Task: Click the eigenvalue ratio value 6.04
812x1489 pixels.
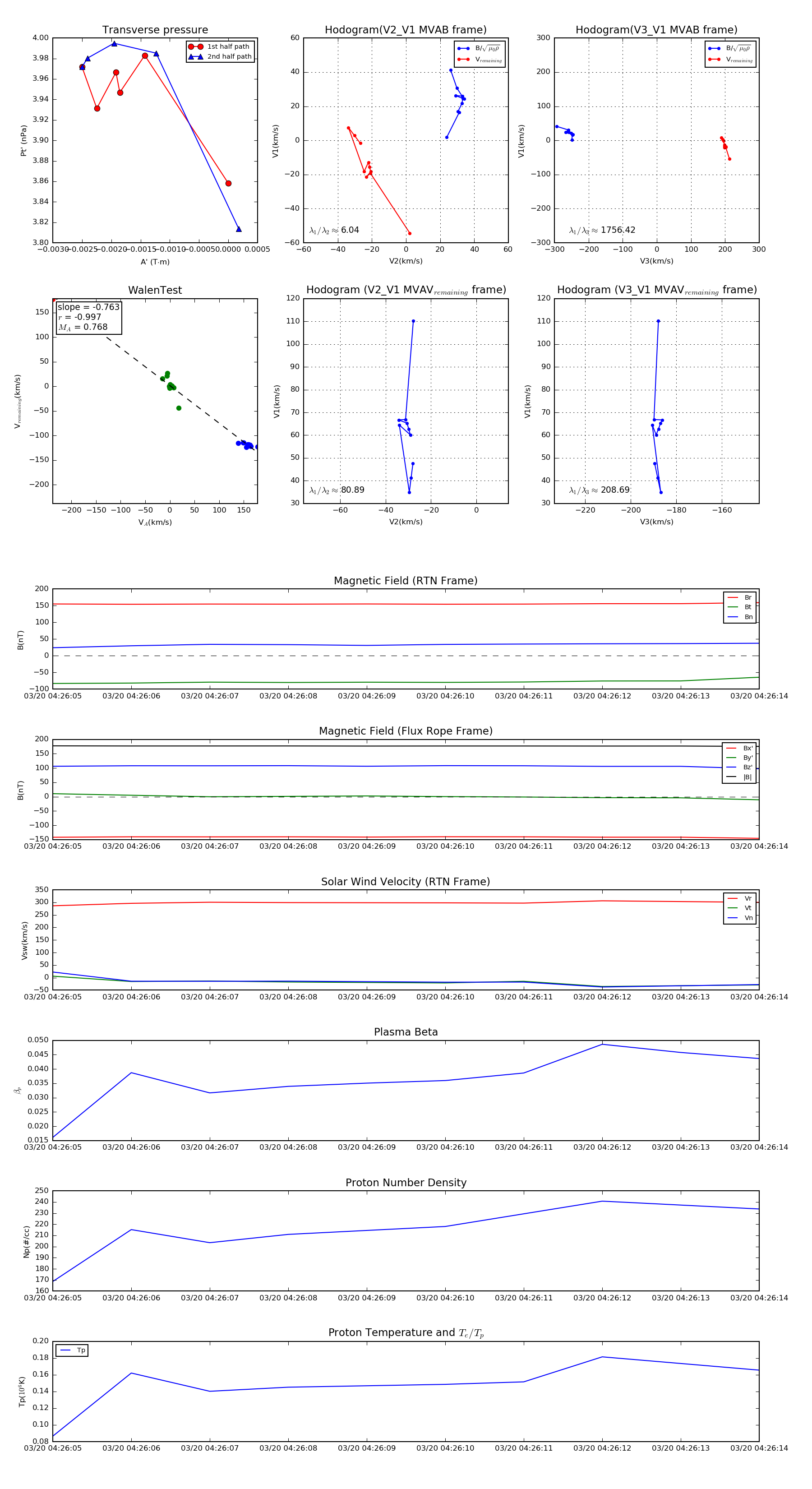Action: 350,230
